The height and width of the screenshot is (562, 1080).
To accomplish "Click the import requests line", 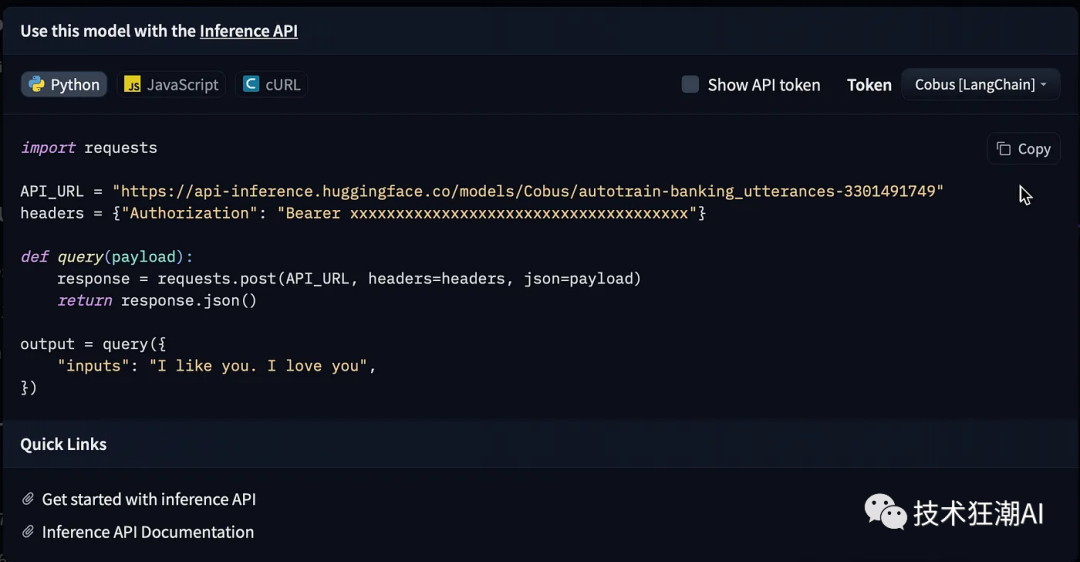I will pos(89,148).
